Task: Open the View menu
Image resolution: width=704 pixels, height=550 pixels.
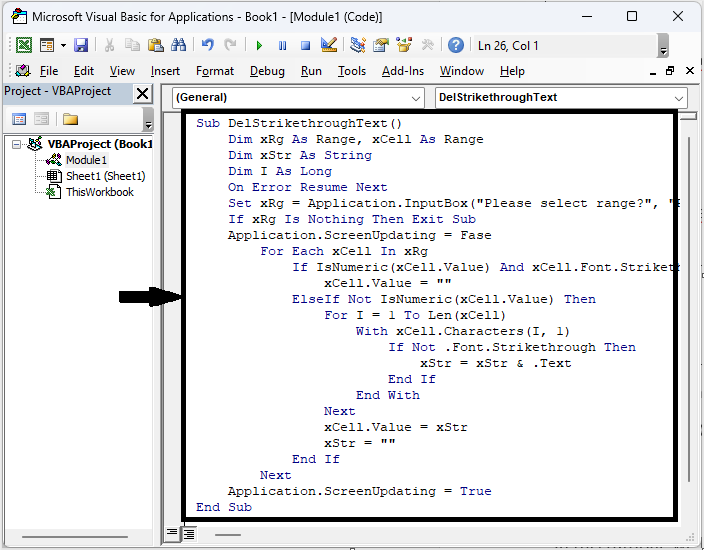Action: [x=122, y=71]
